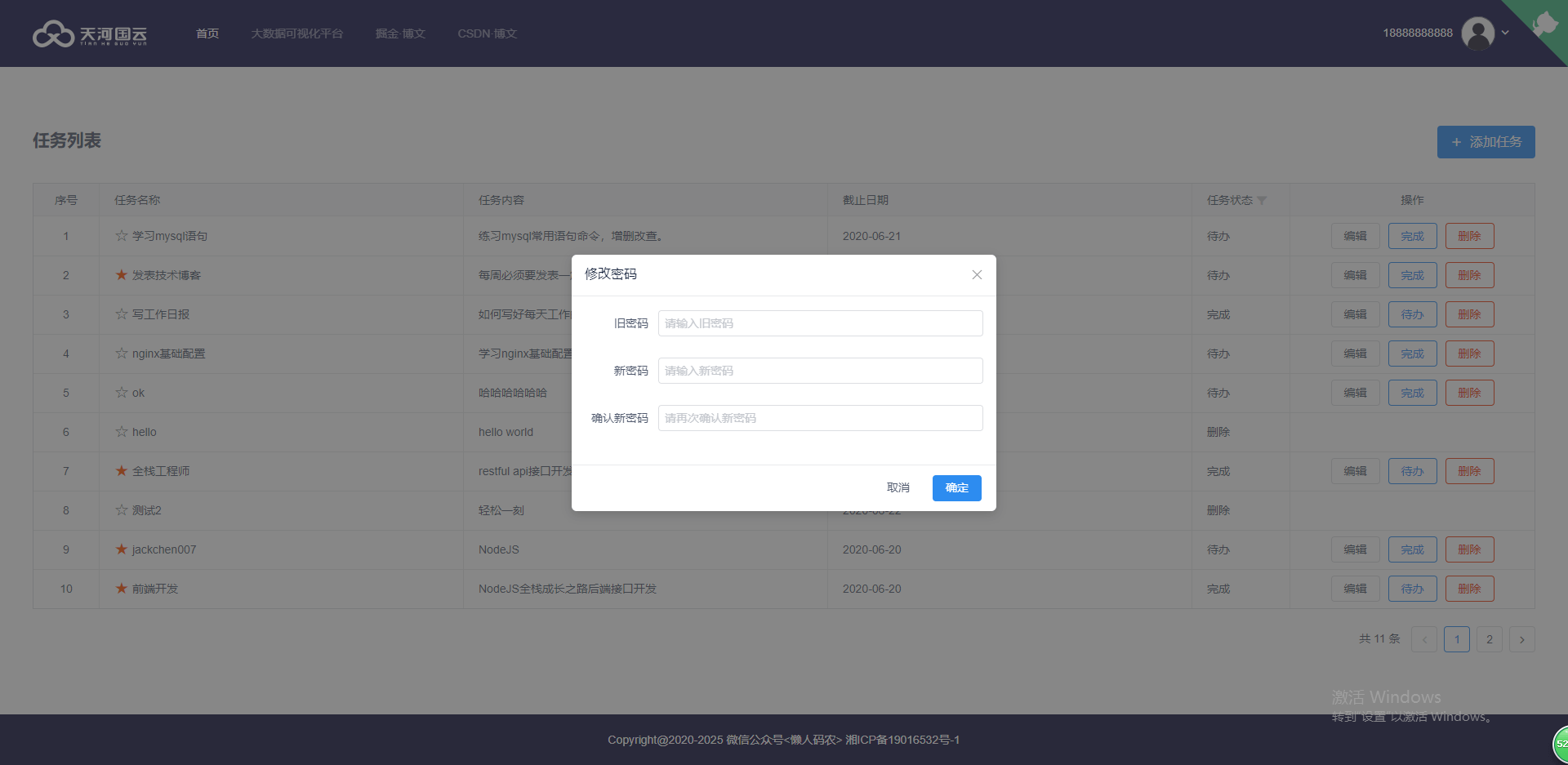Click 待办 for 全栈工程师 row
The height and width of the screenshot is (765, 1568).
(x=1412, y=471)
